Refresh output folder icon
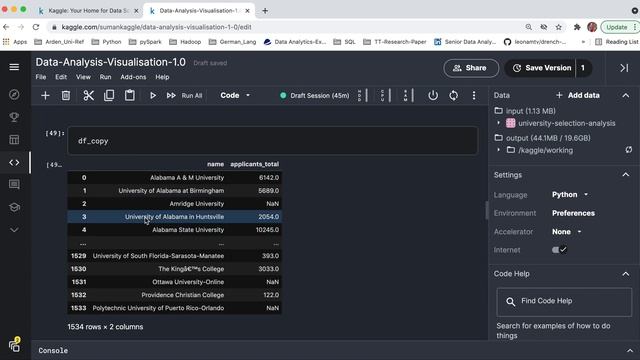Screen dimensions: 640x360 629,150
